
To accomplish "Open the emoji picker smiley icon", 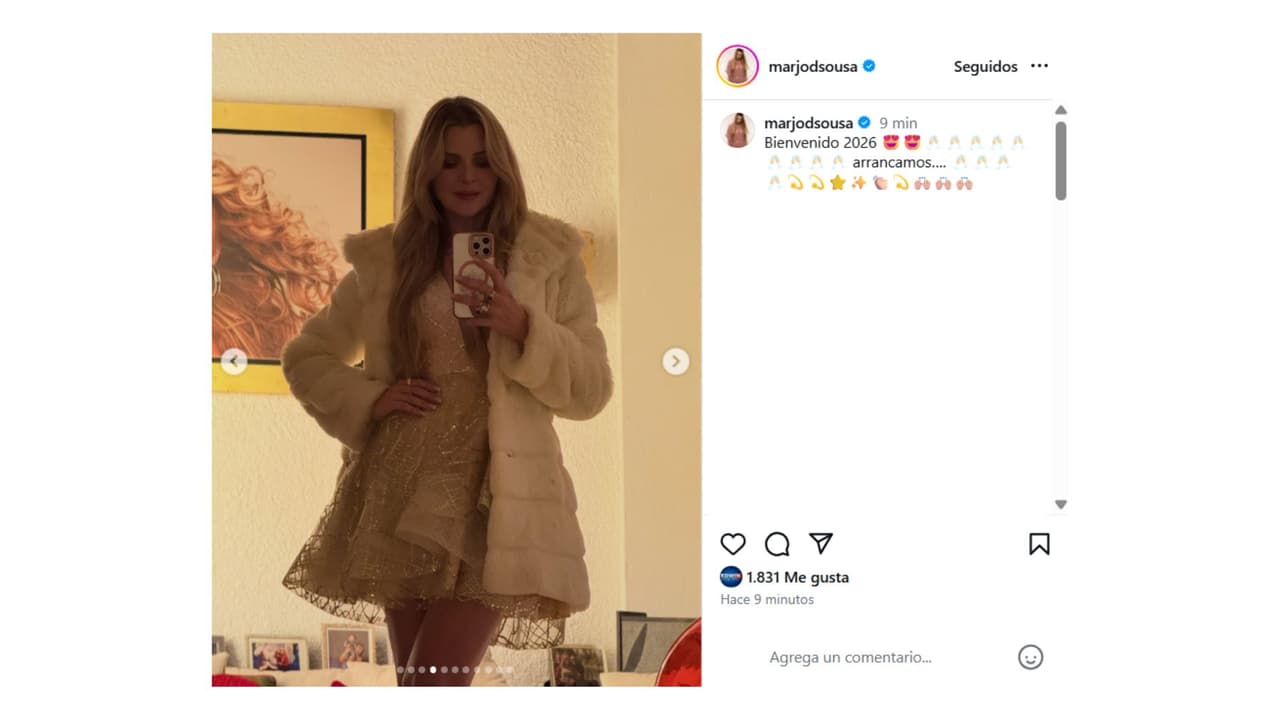I will (1030, 657).
